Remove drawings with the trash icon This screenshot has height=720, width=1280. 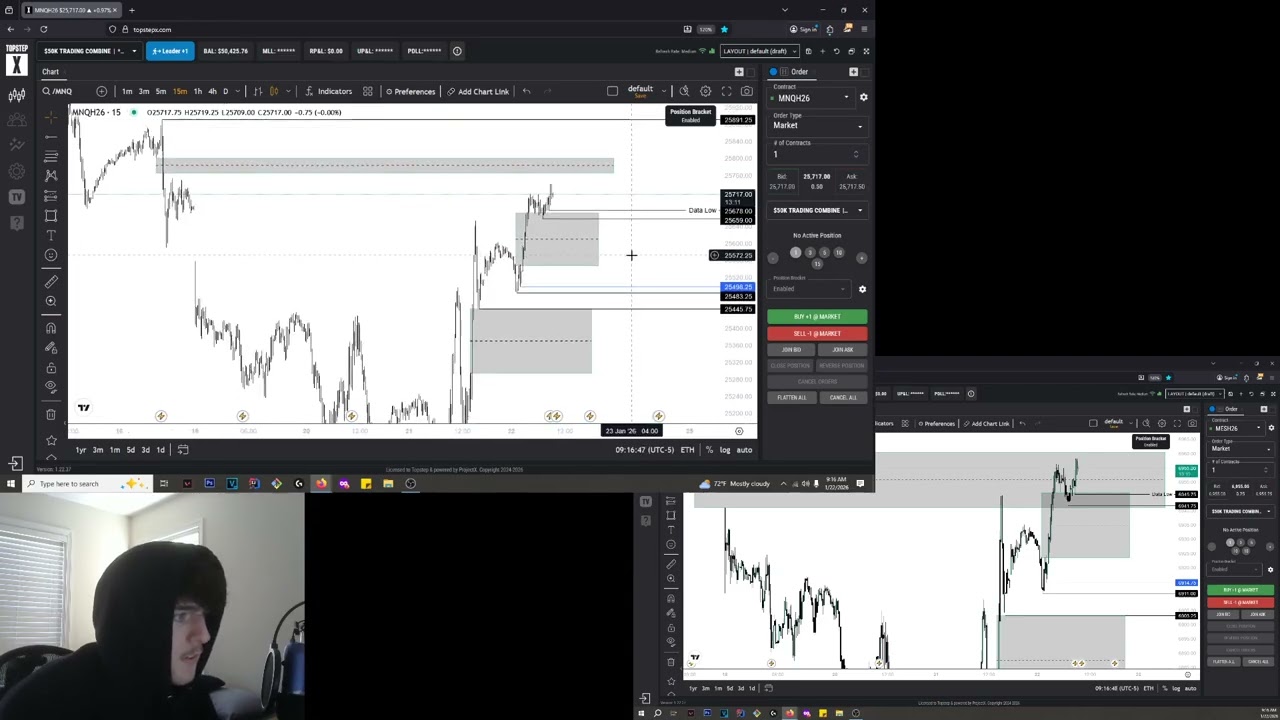click(x=51, y=414)
